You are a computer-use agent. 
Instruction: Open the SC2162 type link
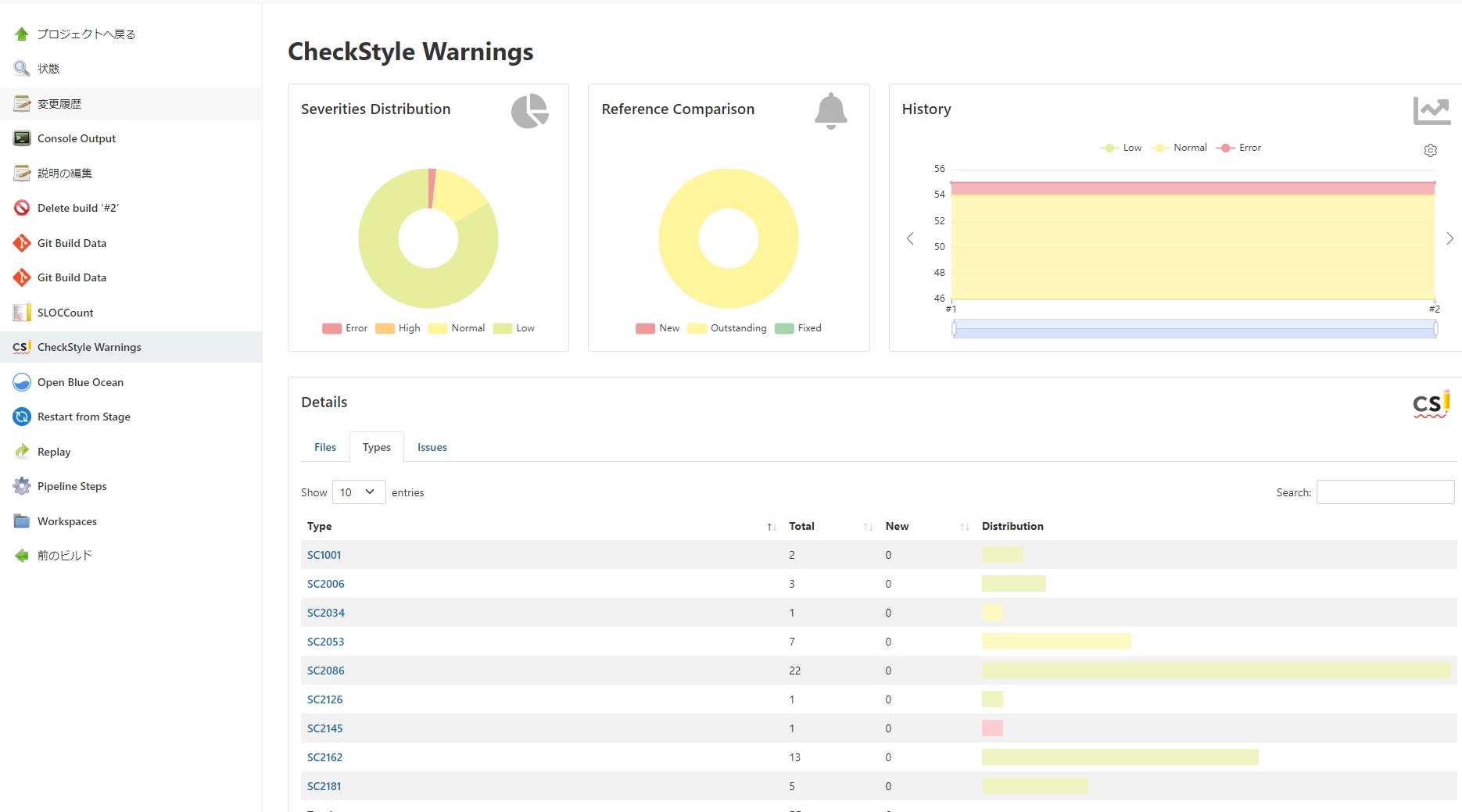pyautogui.click(x=325, y=757)
